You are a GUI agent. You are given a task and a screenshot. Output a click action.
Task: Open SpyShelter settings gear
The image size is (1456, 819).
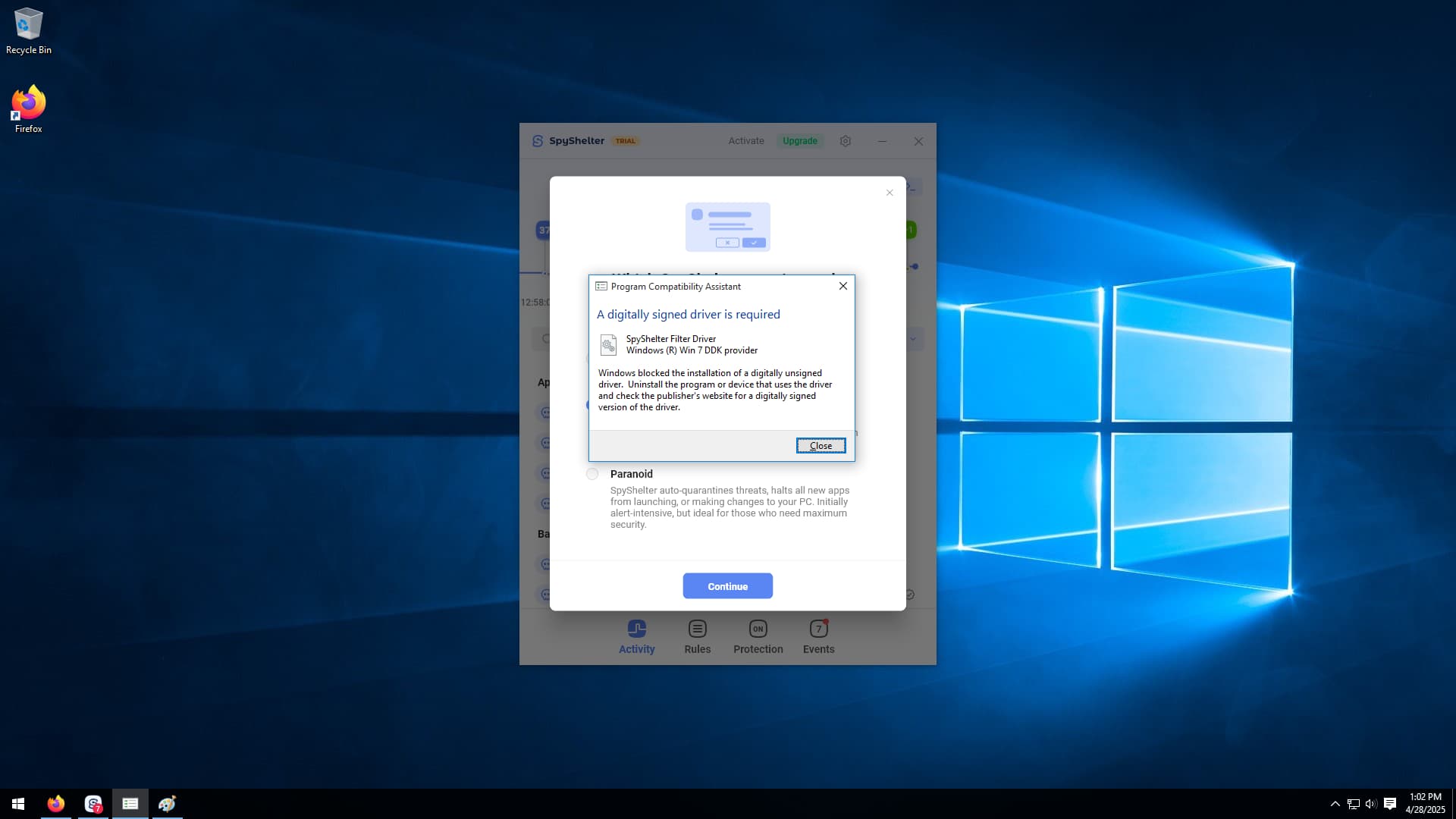click(846, 141)
